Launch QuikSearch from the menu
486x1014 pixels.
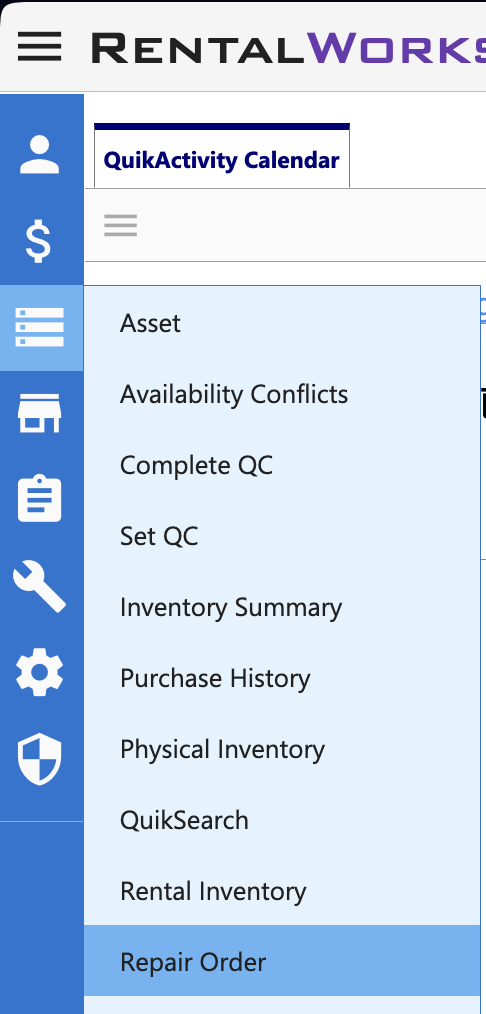tap(282, 820)
